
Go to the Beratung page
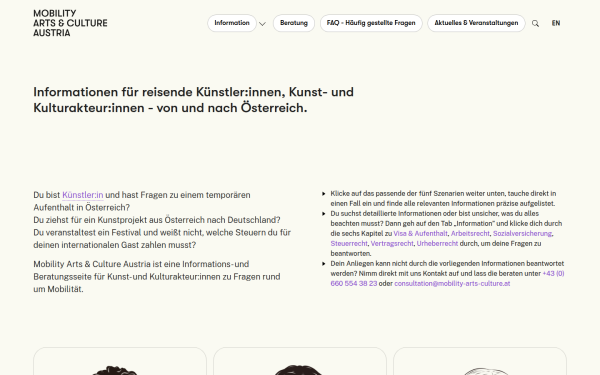point(294,23)
